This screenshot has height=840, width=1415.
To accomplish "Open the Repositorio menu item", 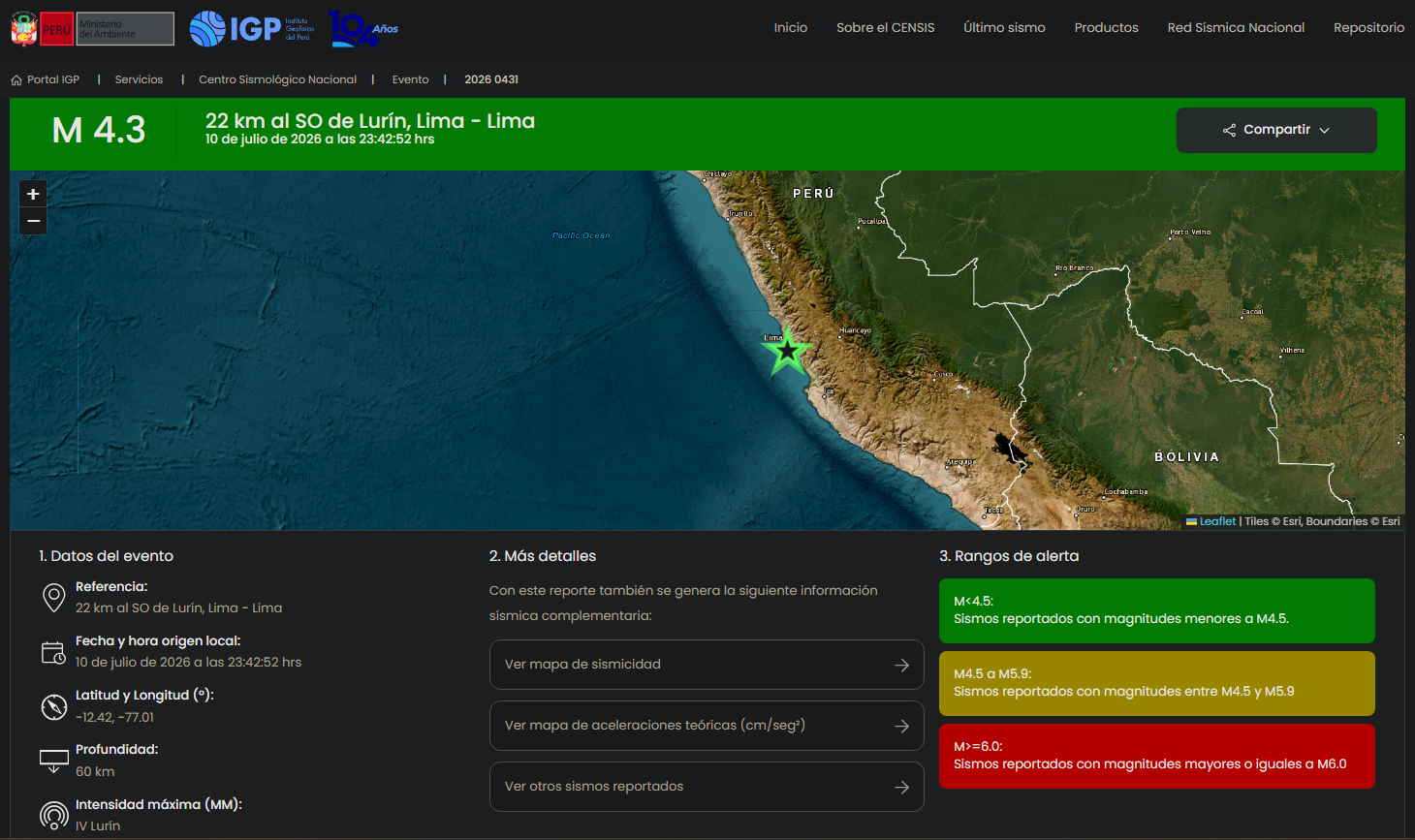I will point(1368,28).
